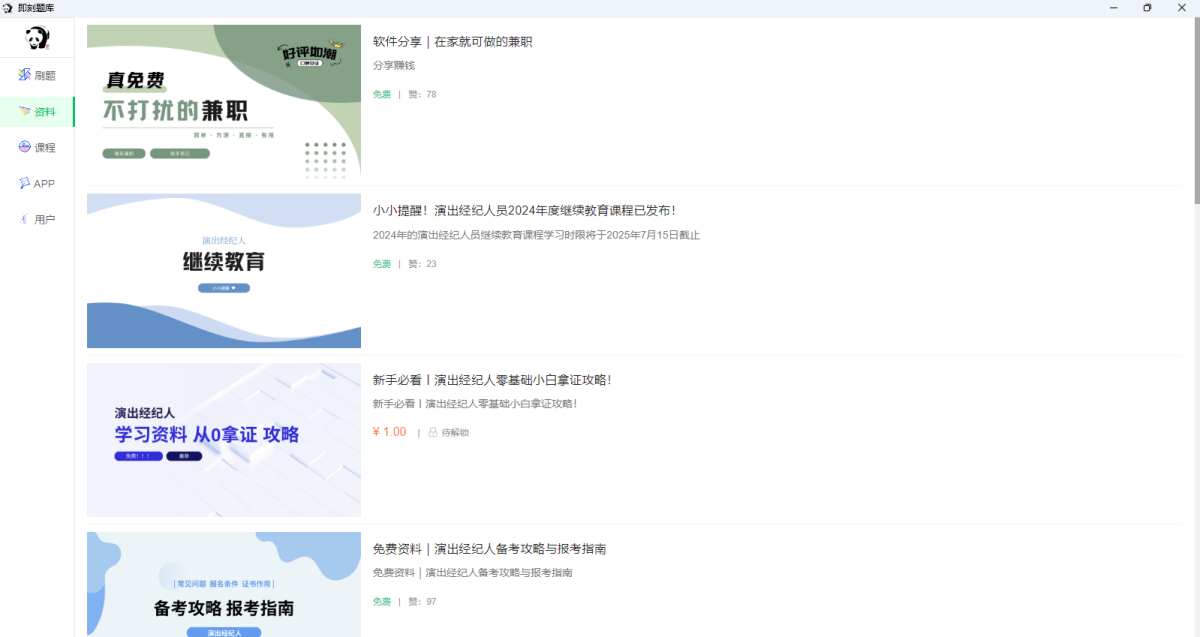Click the APP sidebar icon
Image resolution: width=1200 pixels, height=637 pixels.
(x=25, y=183)
